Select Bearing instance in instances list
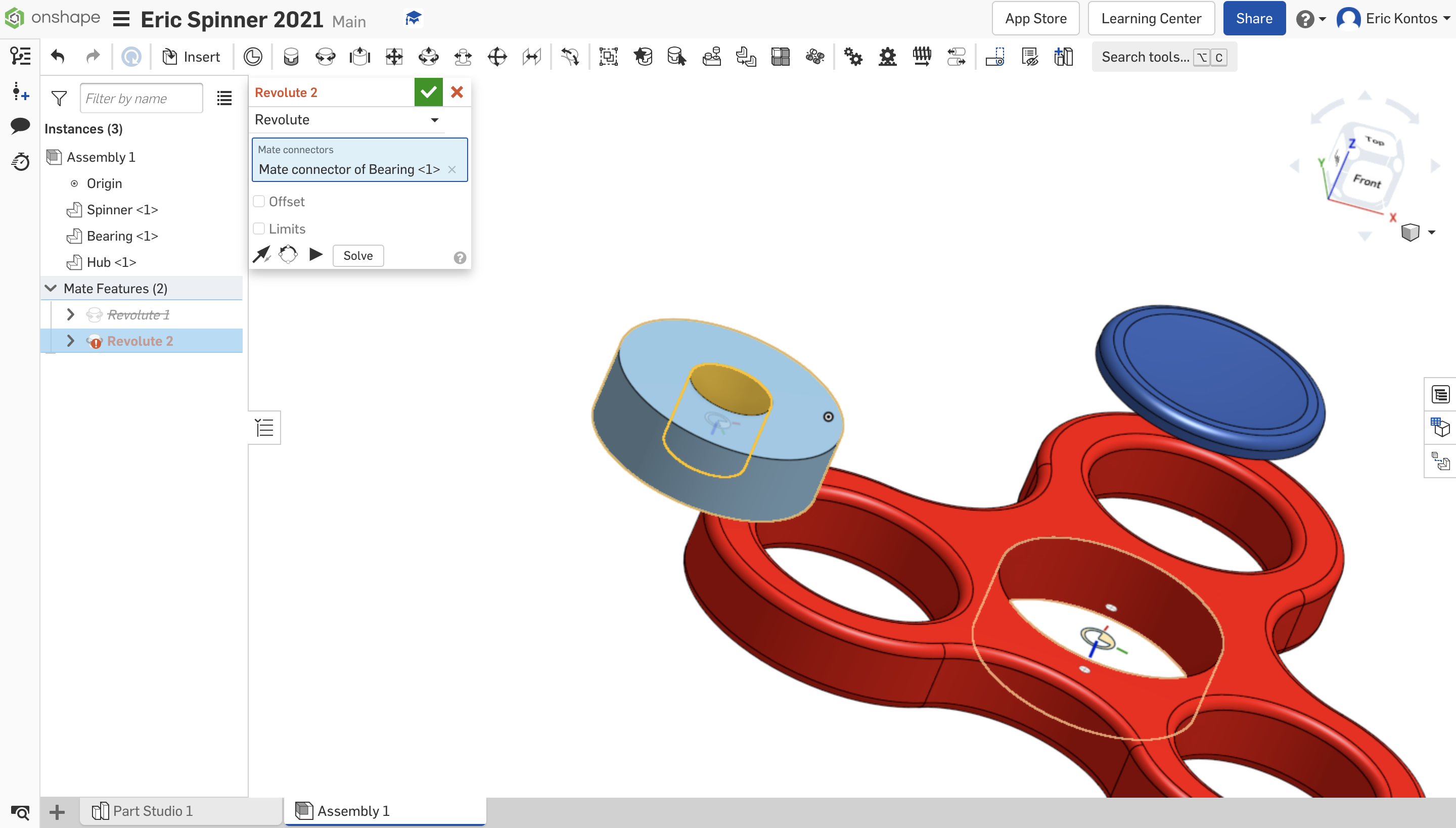The width and height of the screenshot is (1456, 828). pyautogui.click(x=122, y=236)
